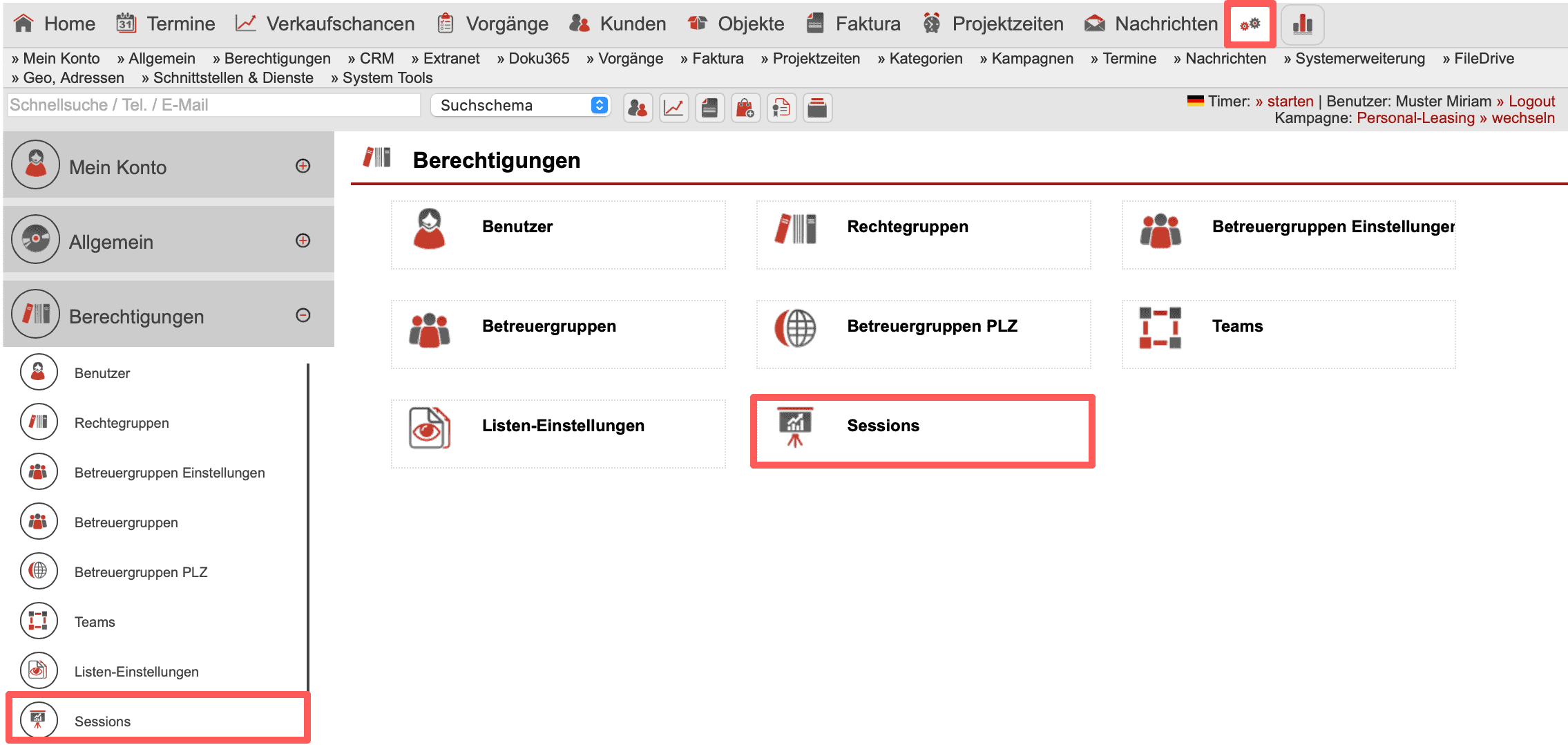1568x745 pixels.
Task: Open the Kunden menu in top navigation
Action: click(x=618, y=23)
